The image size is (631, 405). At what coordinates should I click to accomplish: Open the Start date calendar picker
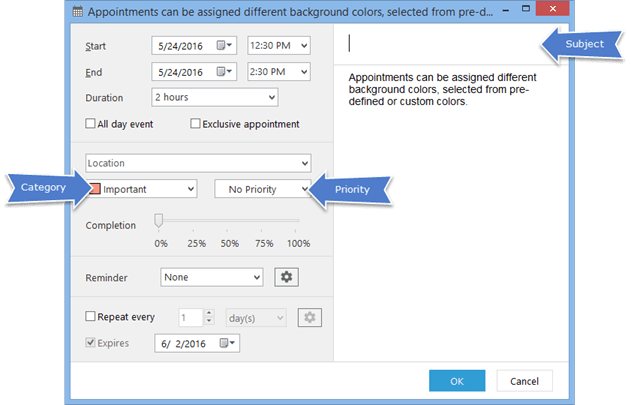(224, 45)
